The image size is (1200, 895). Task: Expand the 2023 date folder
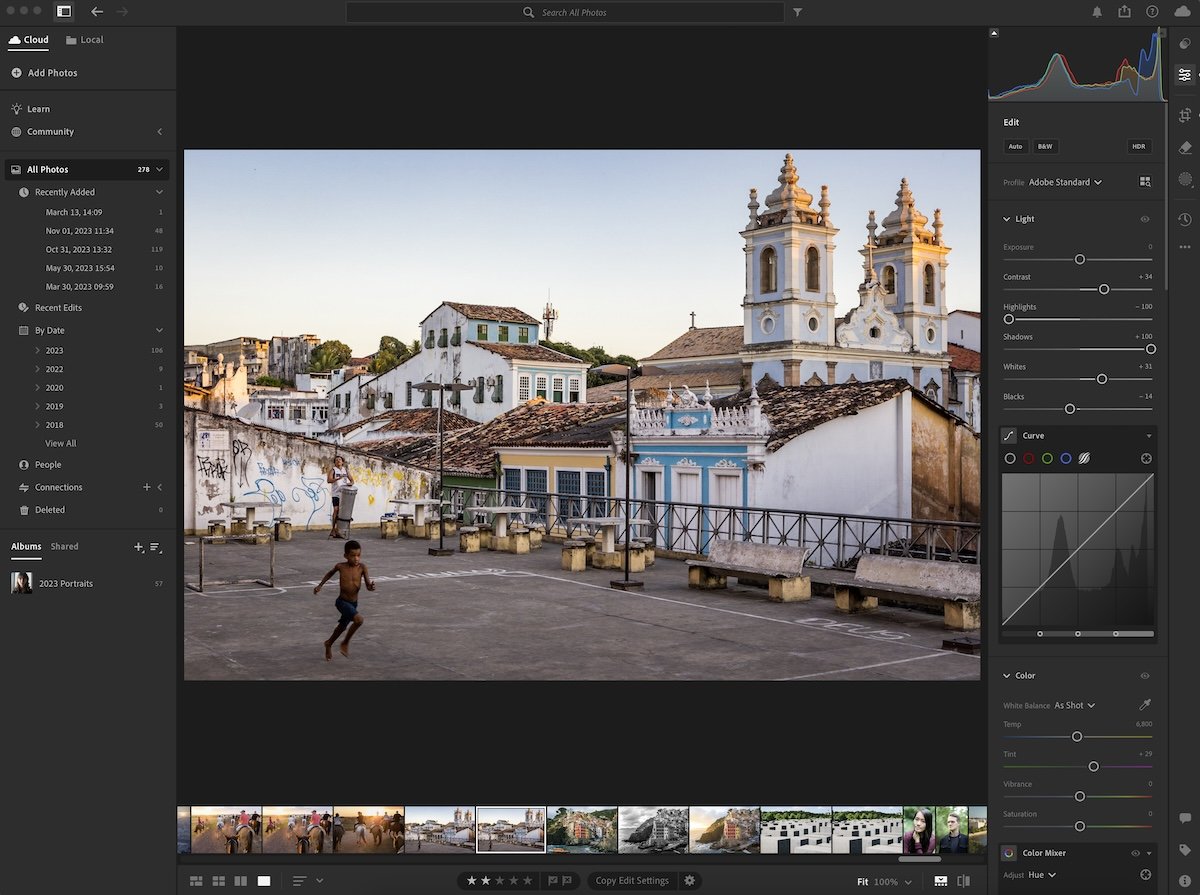(x=38, y=350)
